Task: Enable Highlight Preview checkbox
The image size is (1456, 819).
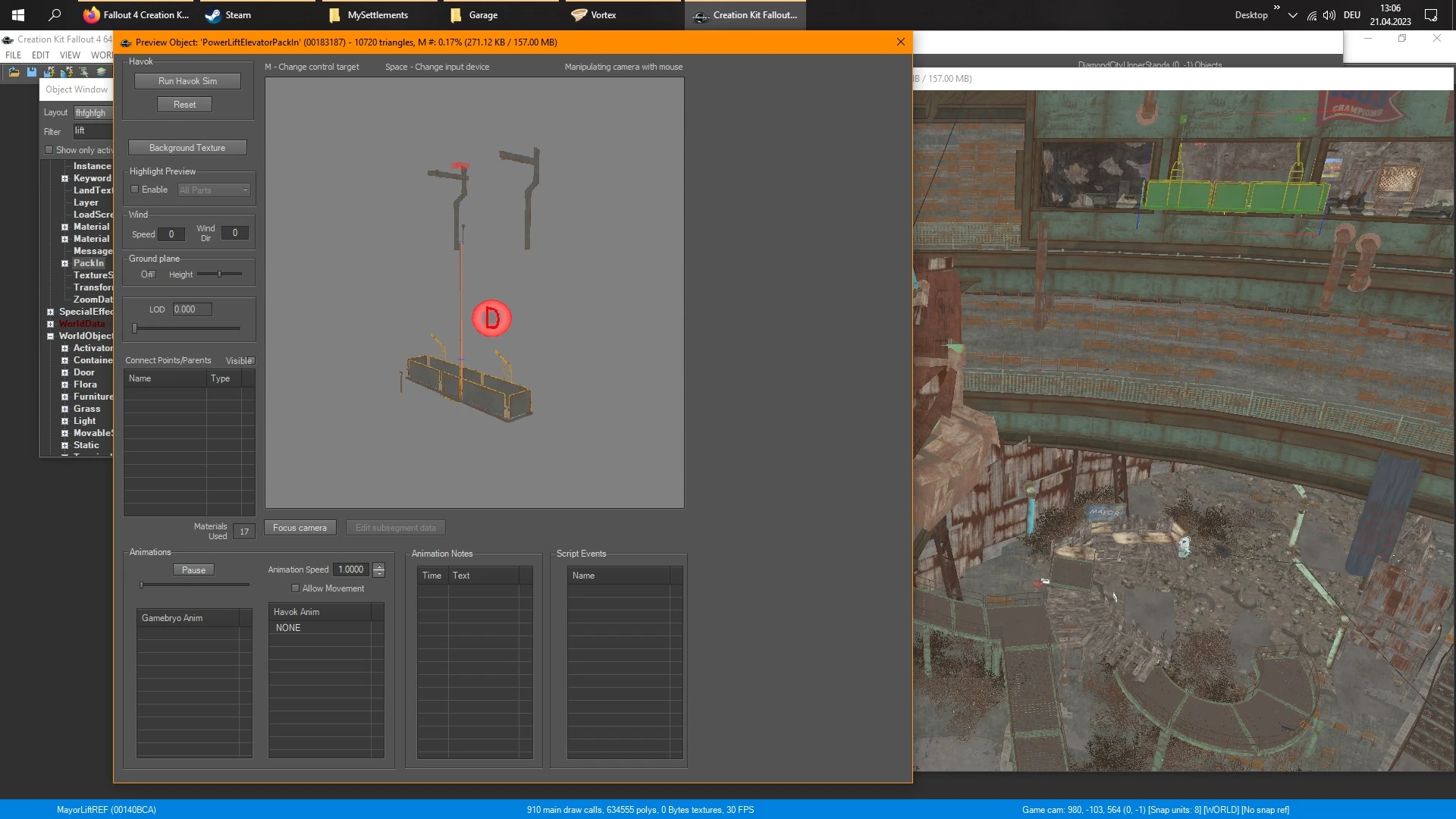Action: tap(134, 190)
